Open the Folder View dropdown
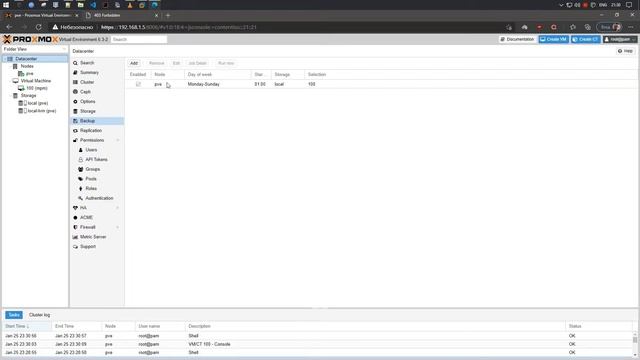 click(35, 49)
